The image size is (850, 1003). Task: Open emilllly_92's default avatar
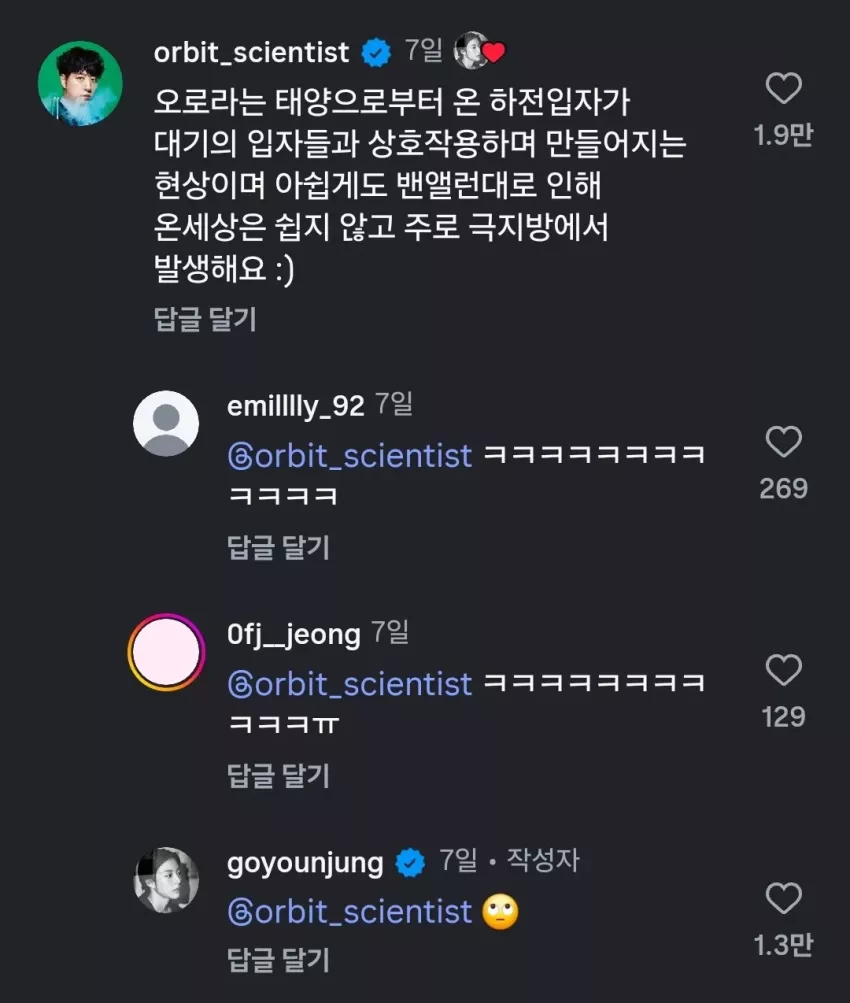click(166, 423)
